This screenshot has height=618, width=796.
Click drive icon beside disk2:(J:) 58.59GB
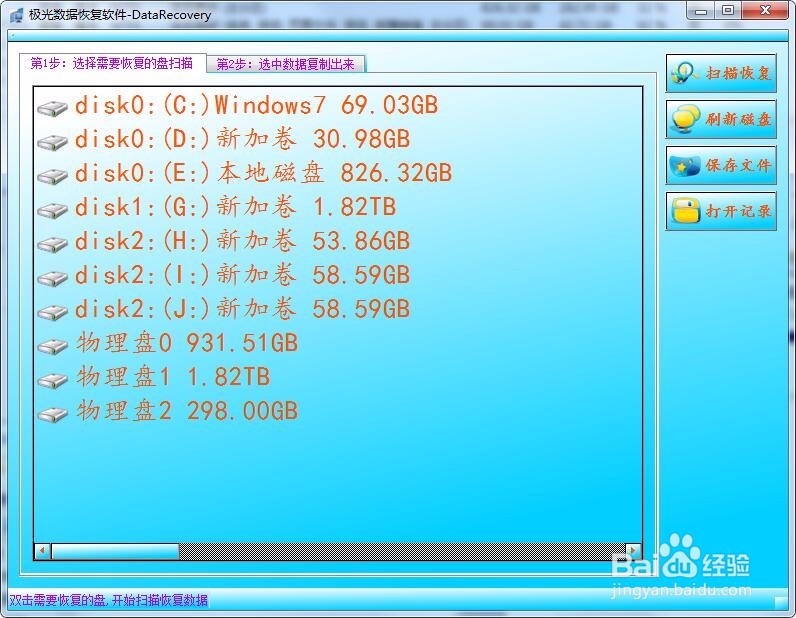(53, 312)
